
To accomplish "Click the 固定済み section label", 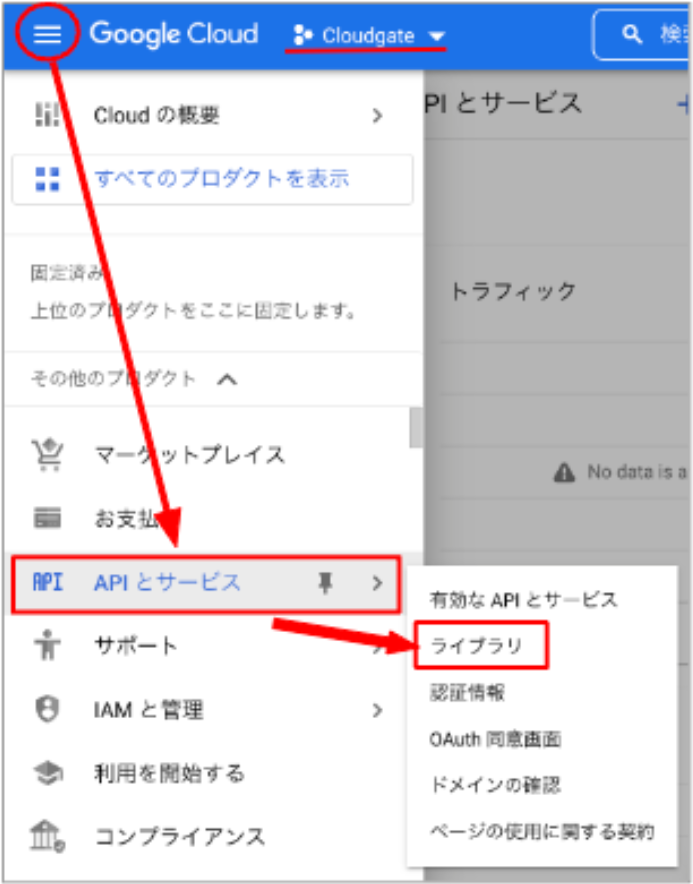I will (67, 273).
